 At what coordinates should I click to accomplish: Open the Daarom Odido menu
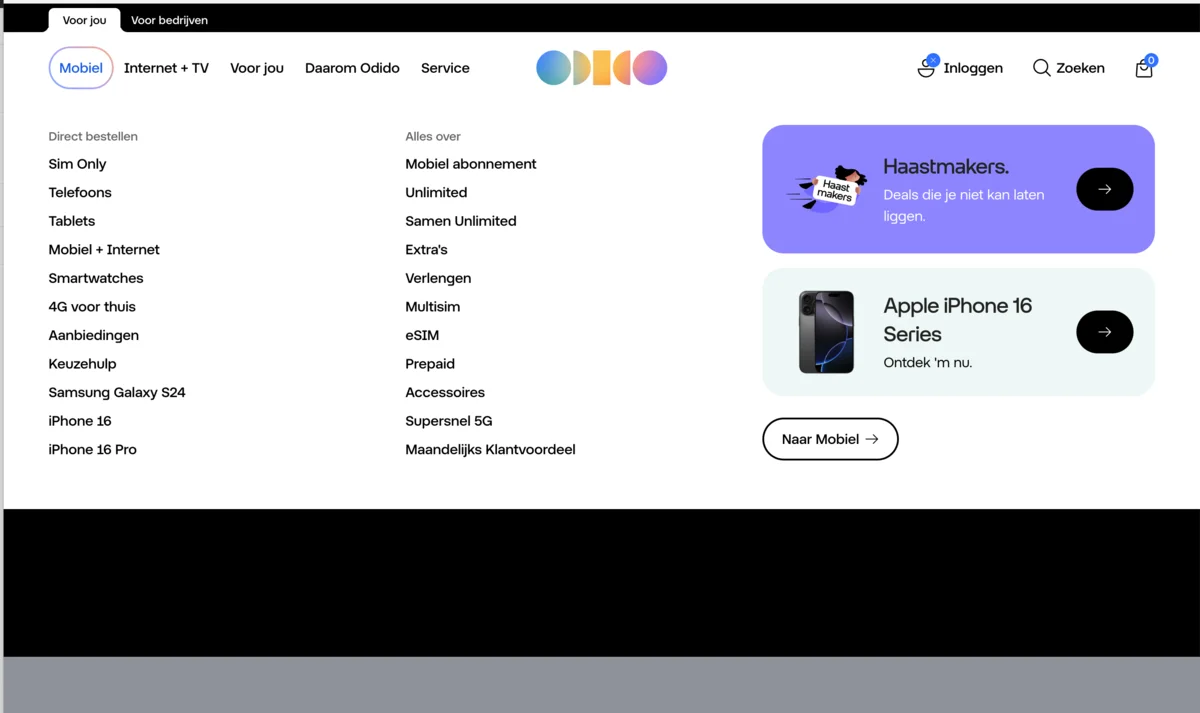pyautogui.click(x=352, y=68)
